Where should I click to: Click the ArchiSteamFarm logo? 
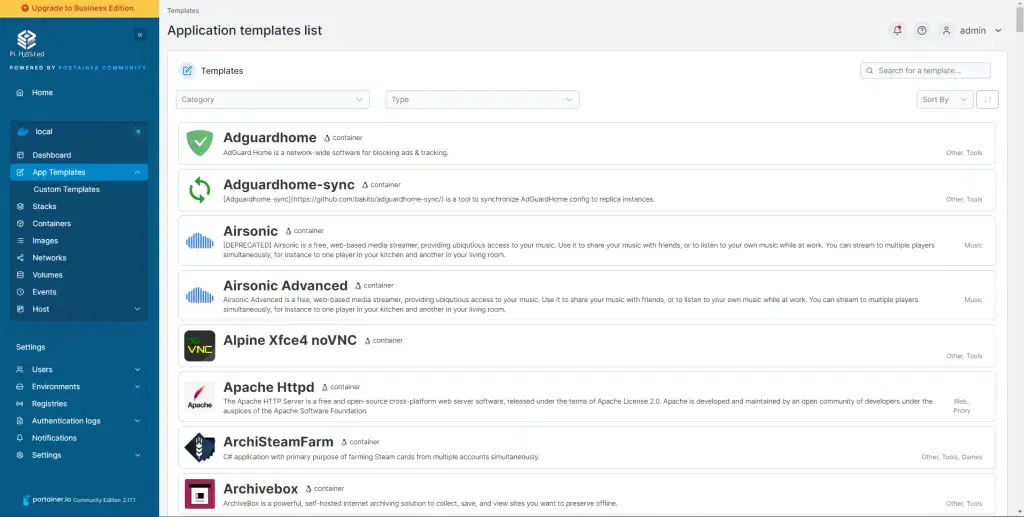tap(200, 447)
